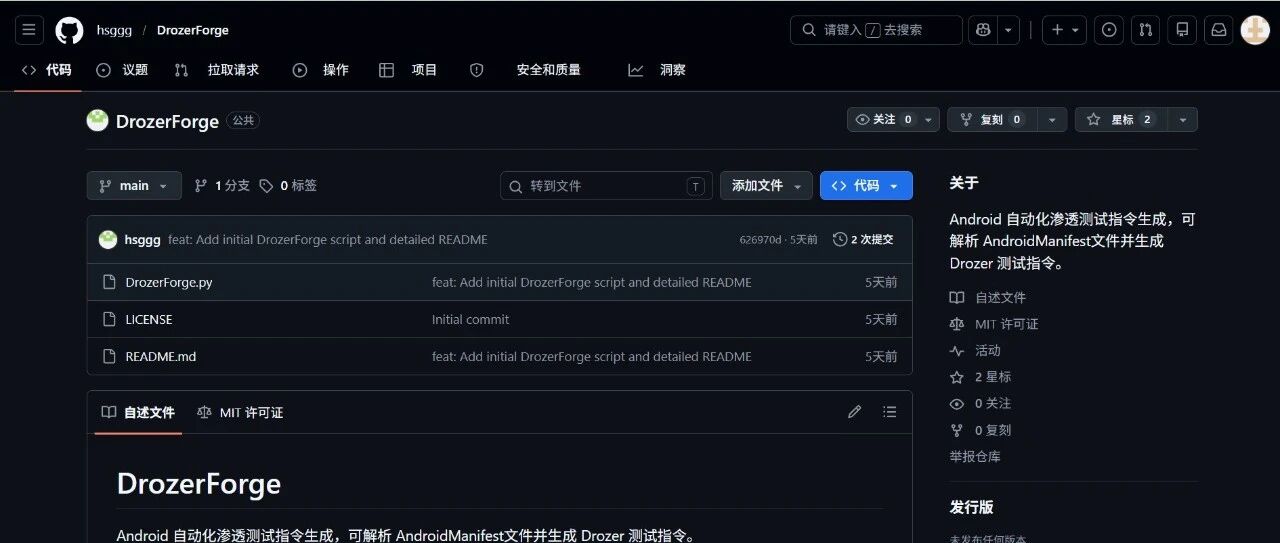The width and height of the screenshot is (1280, 543).
Task: Click hsggg commit author avatar
Action: [108, 240]
